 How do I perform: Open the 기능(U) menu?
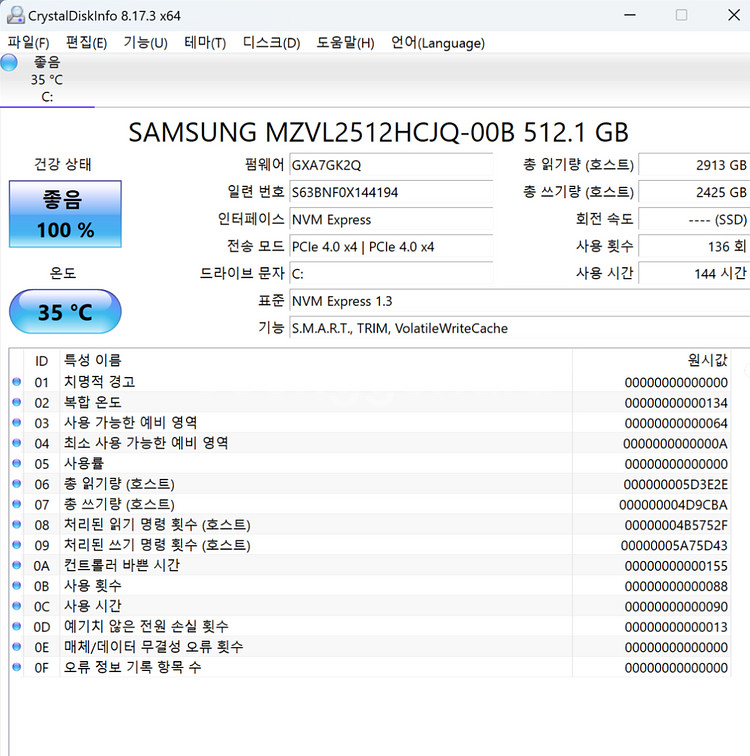coord(145,43)
